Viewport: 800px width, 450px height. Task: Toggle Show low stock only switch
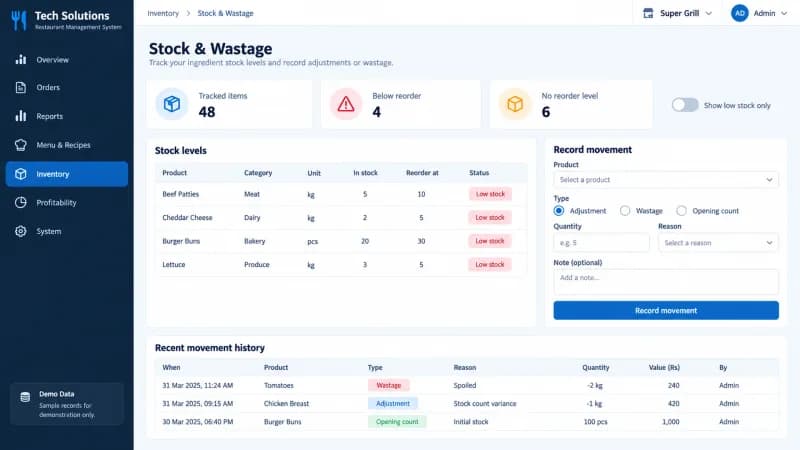685,105
